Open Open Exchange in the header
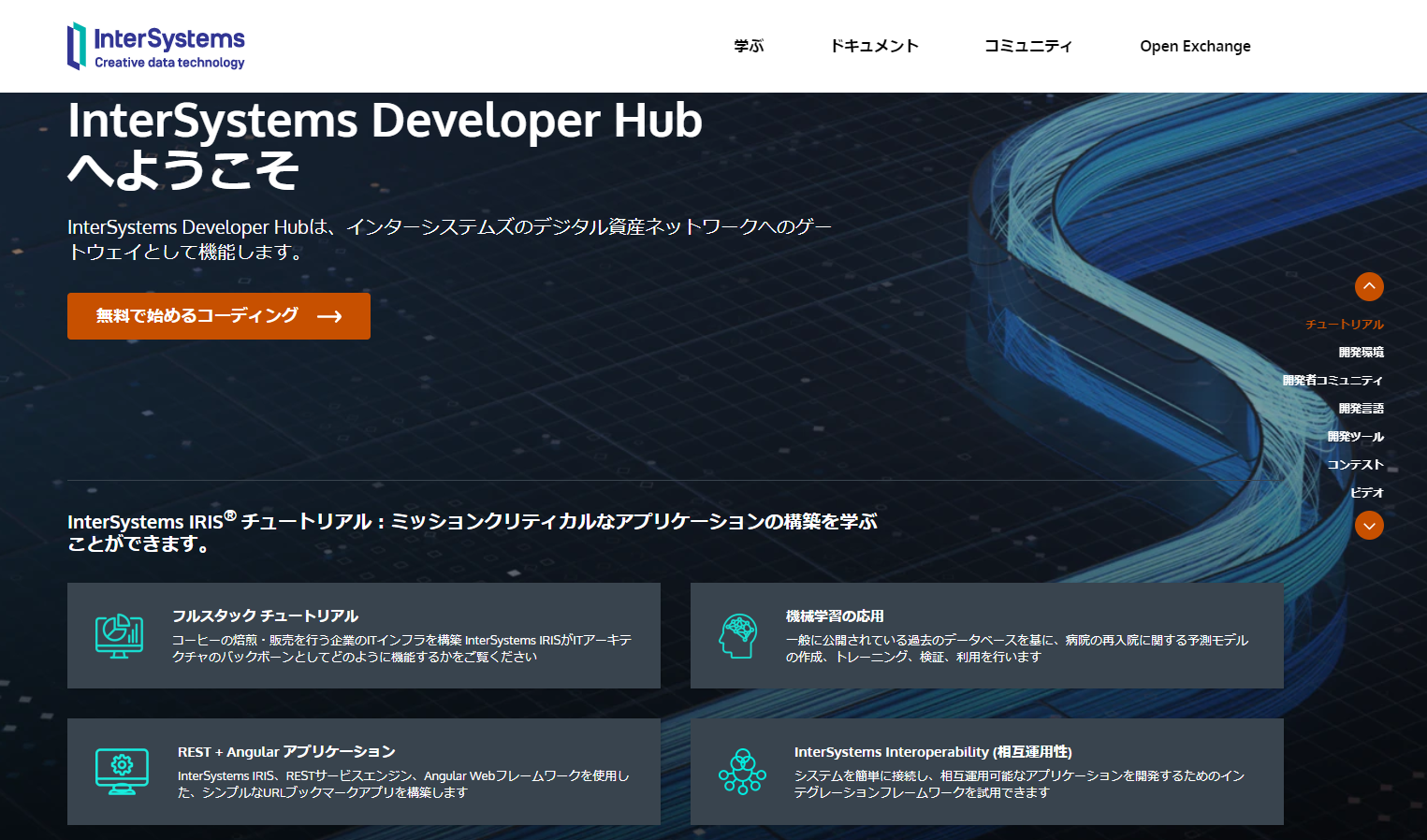The image size is (1427, 840). coord(1195,46)
